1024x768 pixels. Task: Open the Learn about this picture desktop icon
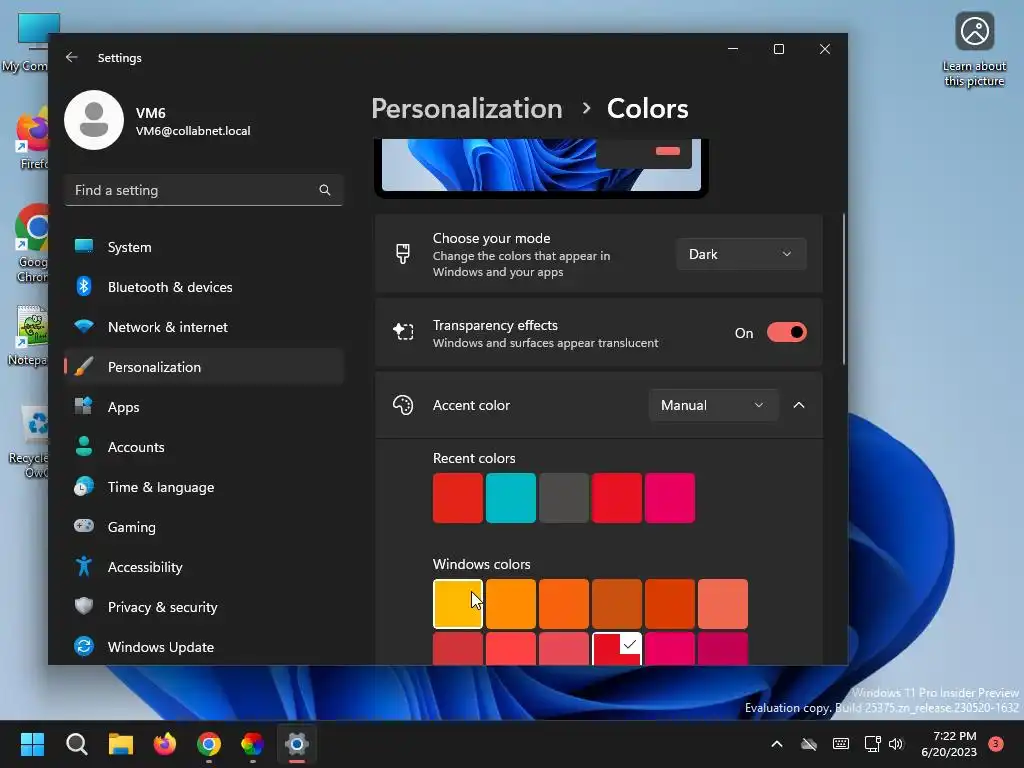point(974,50)
